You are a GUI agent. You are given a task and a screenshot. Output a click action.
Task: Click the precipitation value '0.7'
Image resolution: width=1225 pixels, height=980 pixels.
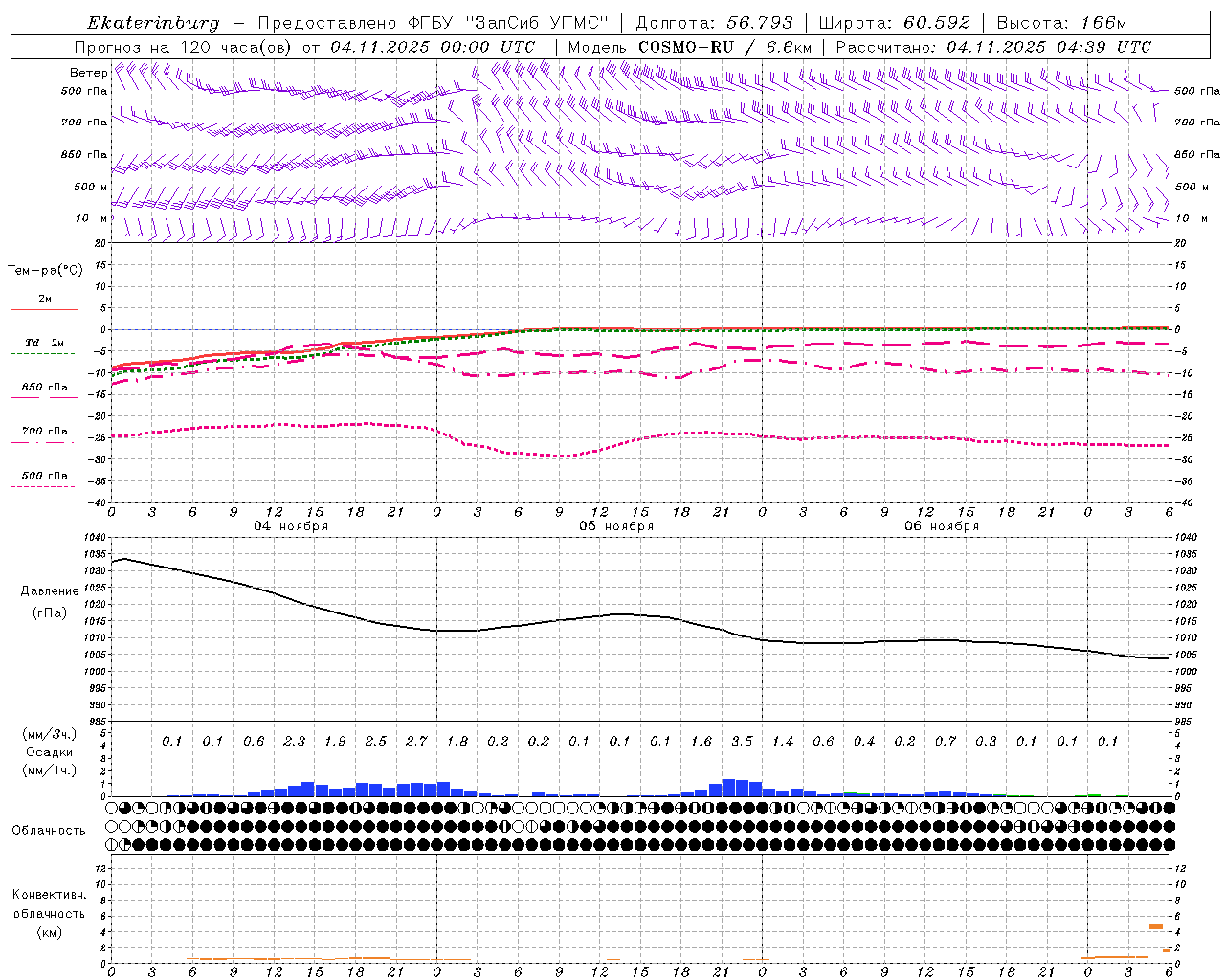[x=946, y=741]
